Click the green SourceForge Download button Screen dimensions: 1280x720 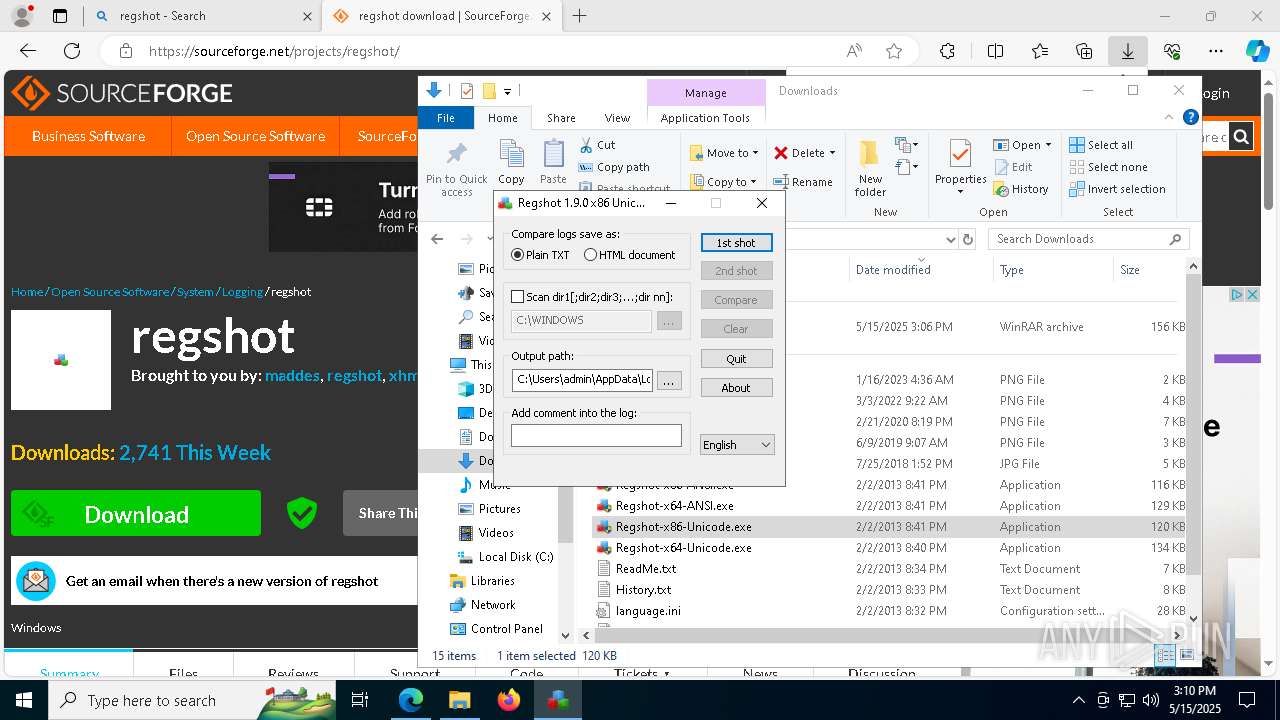[136, 514]
